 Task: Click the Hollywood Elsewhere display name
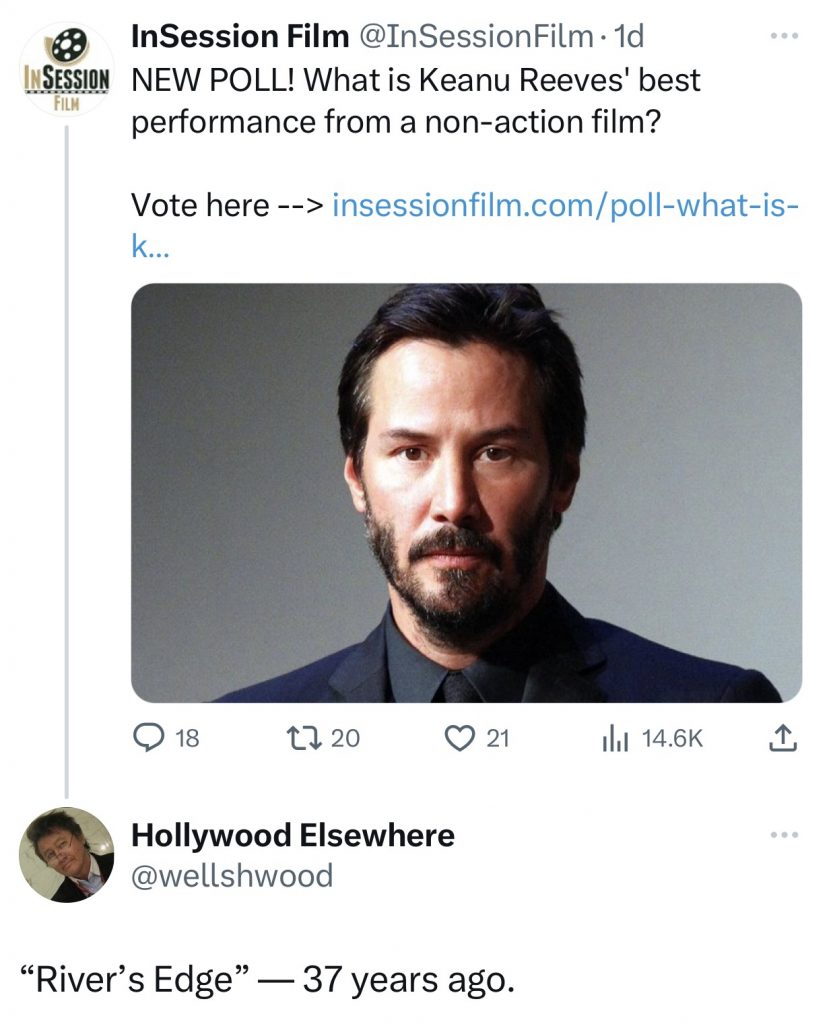click(x=293, y=835)
